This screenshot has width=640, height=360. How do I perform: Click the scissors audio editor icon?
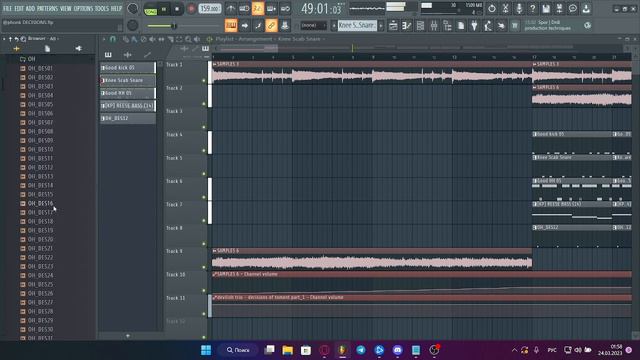[x=505, y=9]
